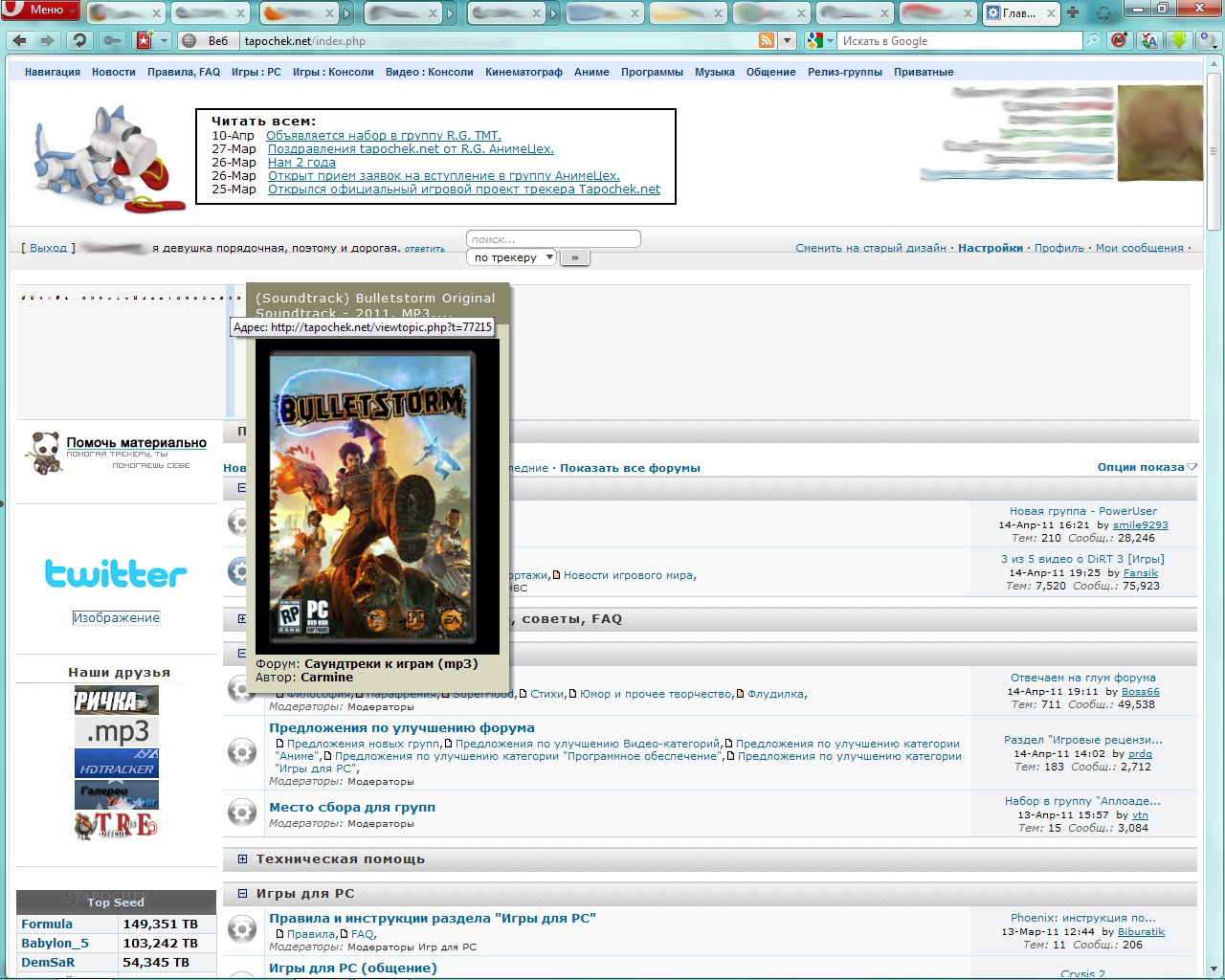Click the magnifier icon in Google search field

point(1092,41)
